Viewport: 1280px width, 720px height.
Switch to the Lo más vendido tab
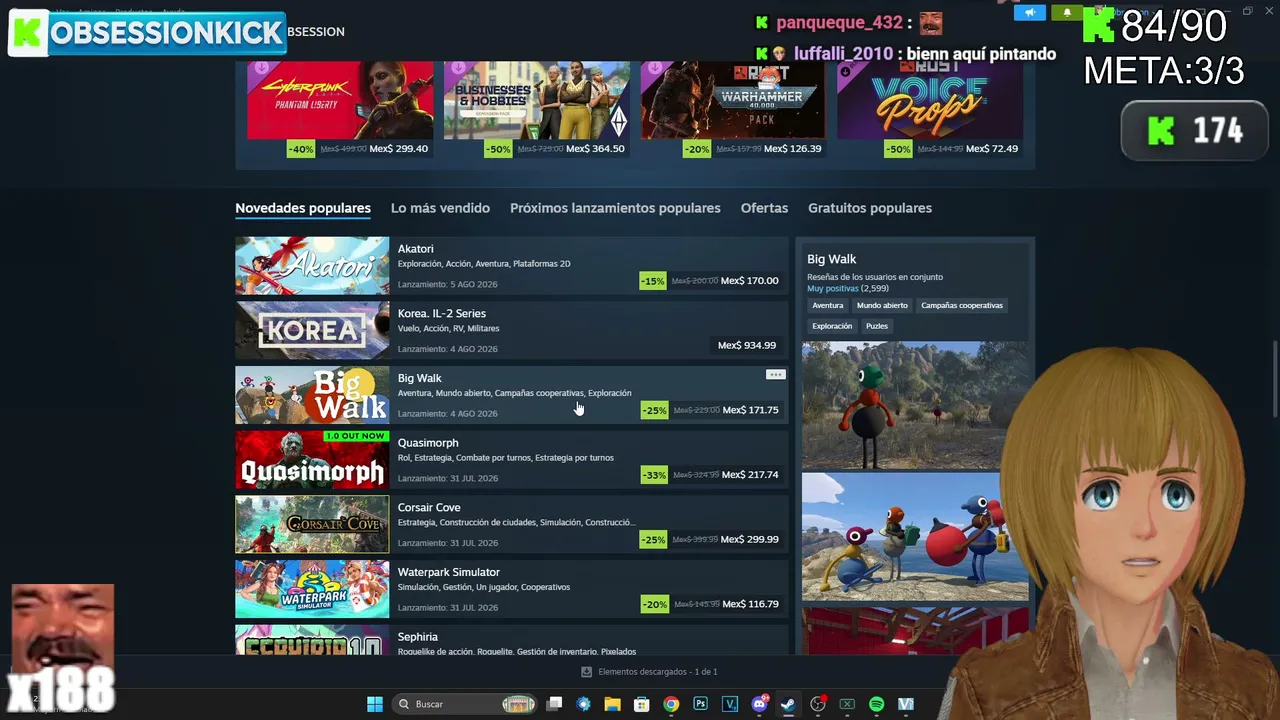coord(440,208)
